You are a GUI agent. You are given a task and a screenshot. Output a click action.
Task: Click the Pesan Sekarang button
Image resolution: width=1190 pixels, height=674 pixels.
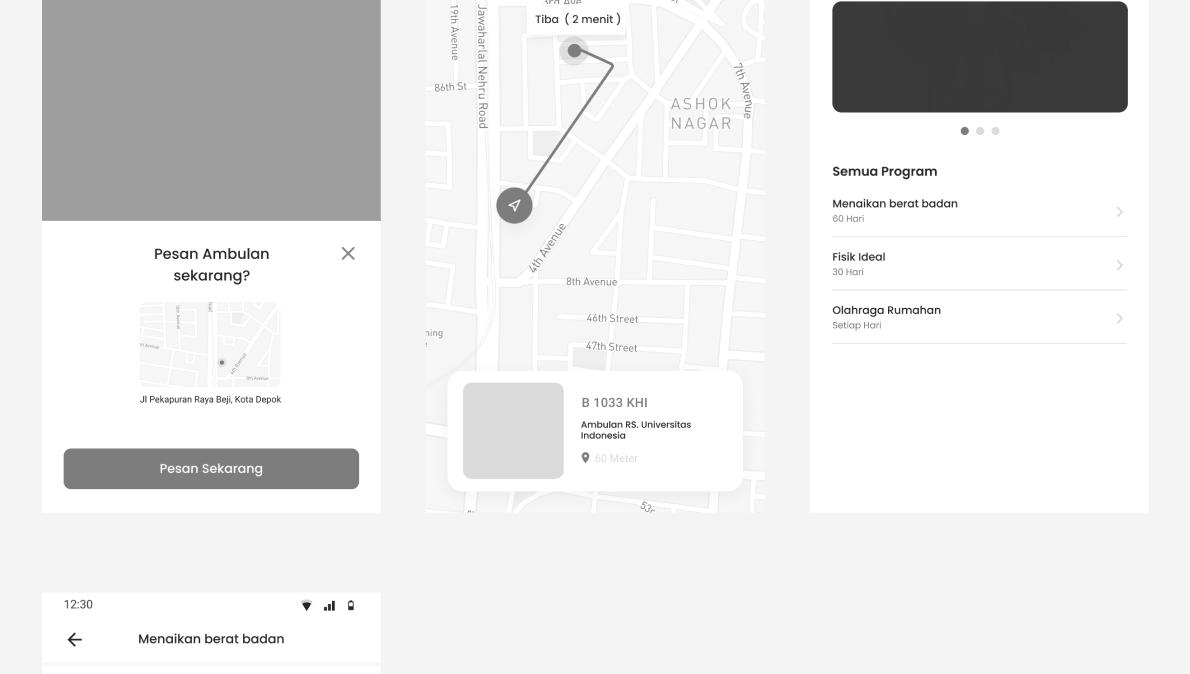(x=211, y=468)
